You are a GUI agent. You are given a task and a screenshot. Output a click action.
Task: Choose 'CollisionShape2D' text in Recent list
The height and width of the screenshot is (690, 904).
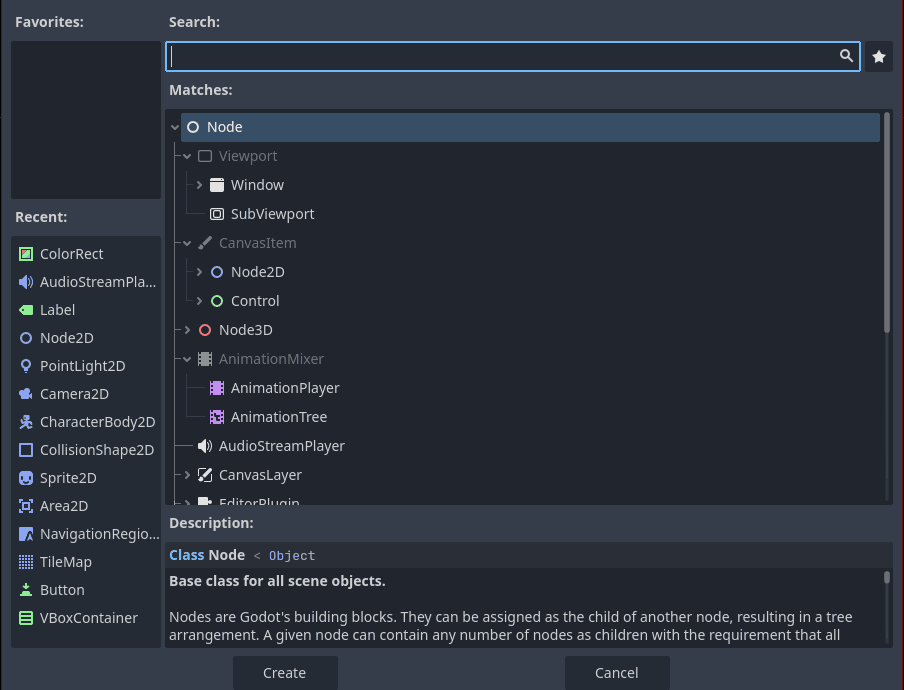(97, 450)
